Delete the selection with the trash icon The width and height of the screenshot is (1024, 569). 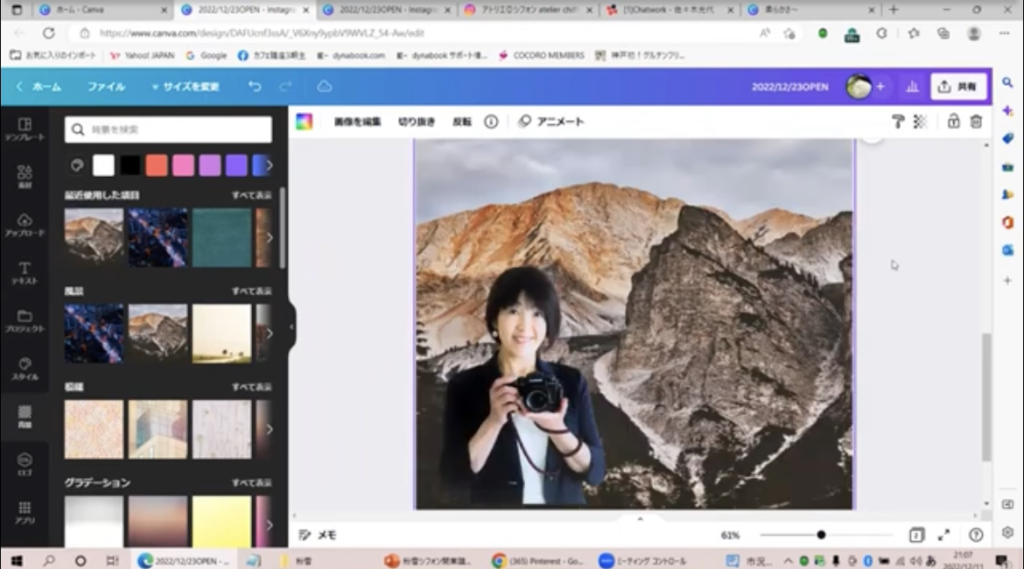pyautogui.click(x=976, y=121)
